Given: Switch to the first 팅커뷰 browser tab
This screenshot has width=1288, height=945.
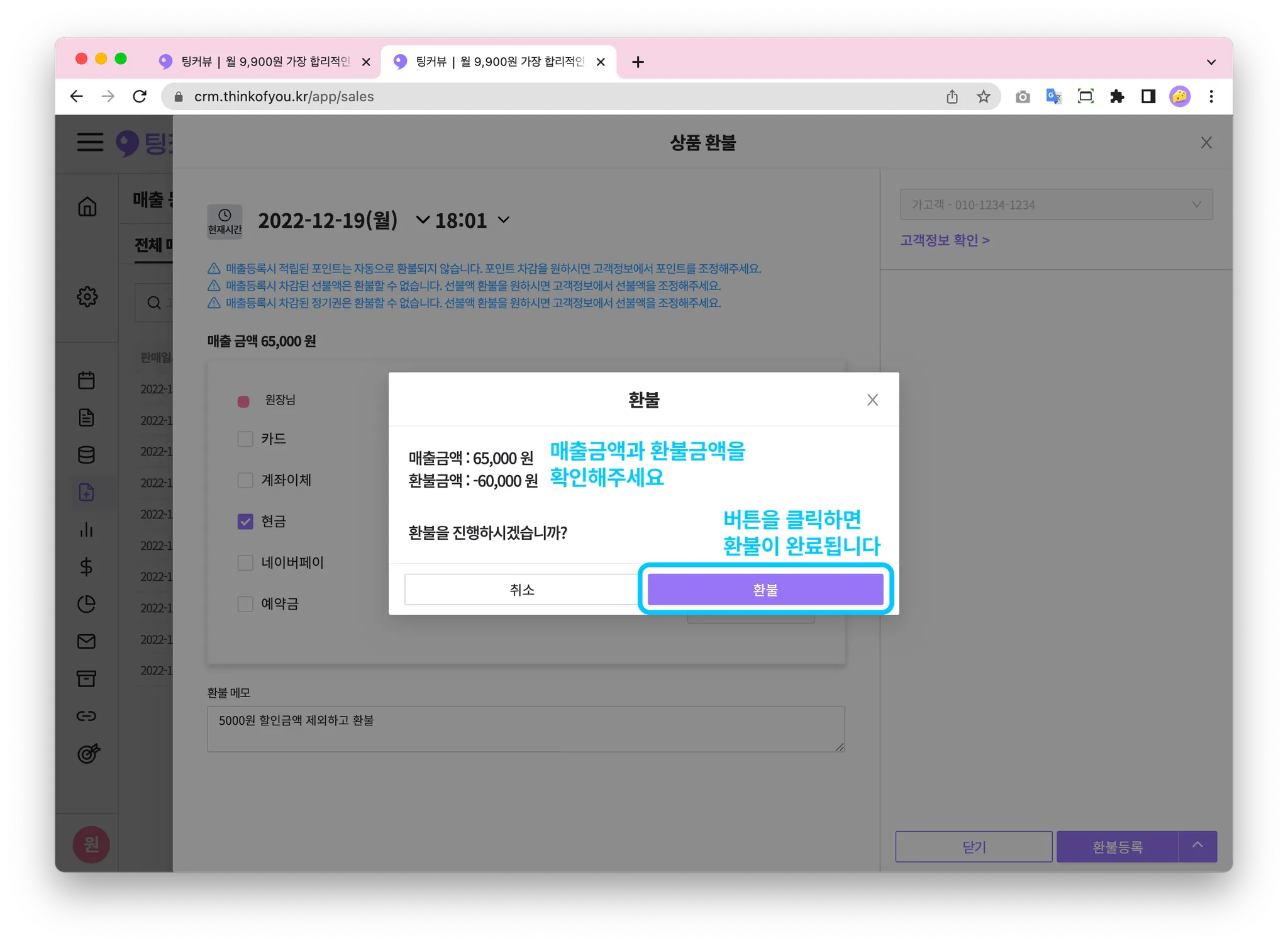Looking at the screenshot, I should (264, 62).
